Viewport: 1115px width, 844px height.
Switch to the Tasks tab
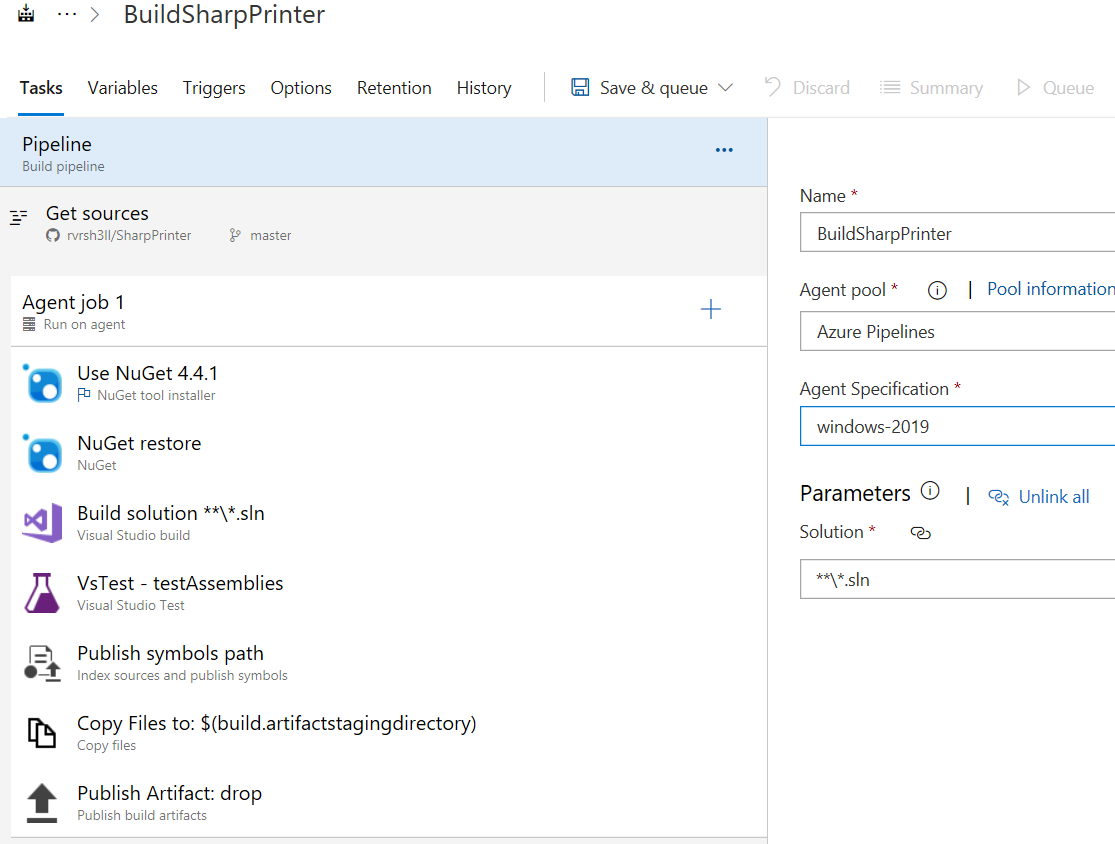coord(41,88)
